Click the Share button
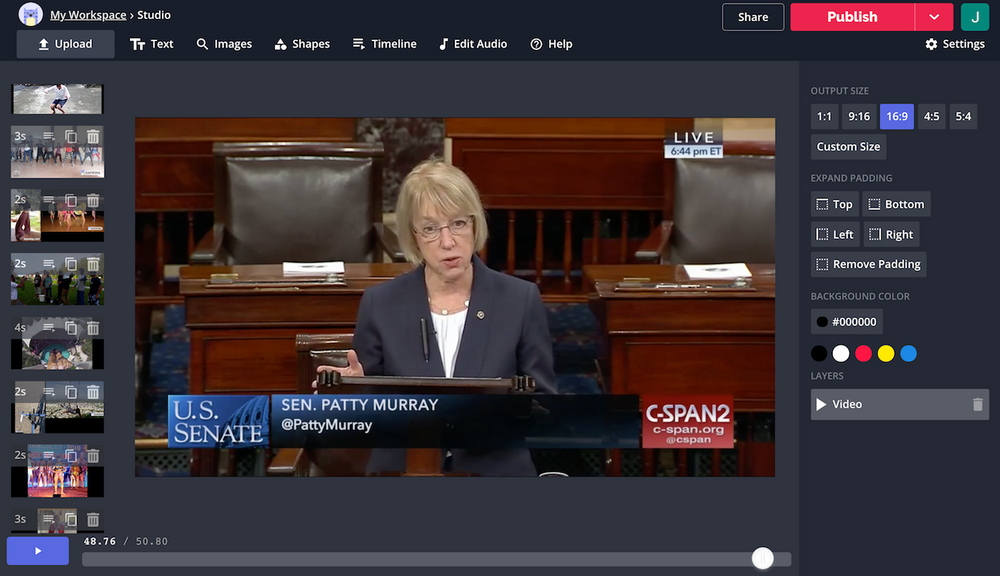This screenshot has width=1000, height=576. 753,17
